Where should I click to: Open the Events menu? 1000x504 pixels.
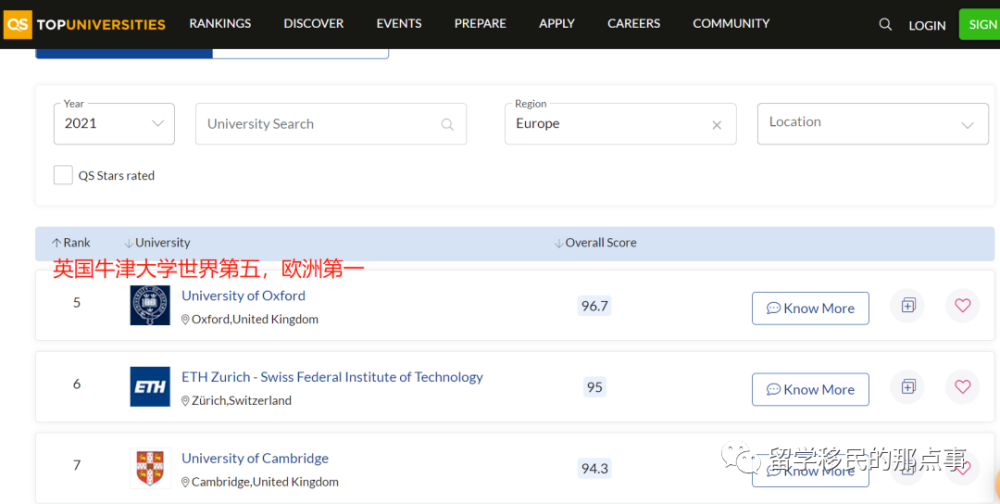399,24
